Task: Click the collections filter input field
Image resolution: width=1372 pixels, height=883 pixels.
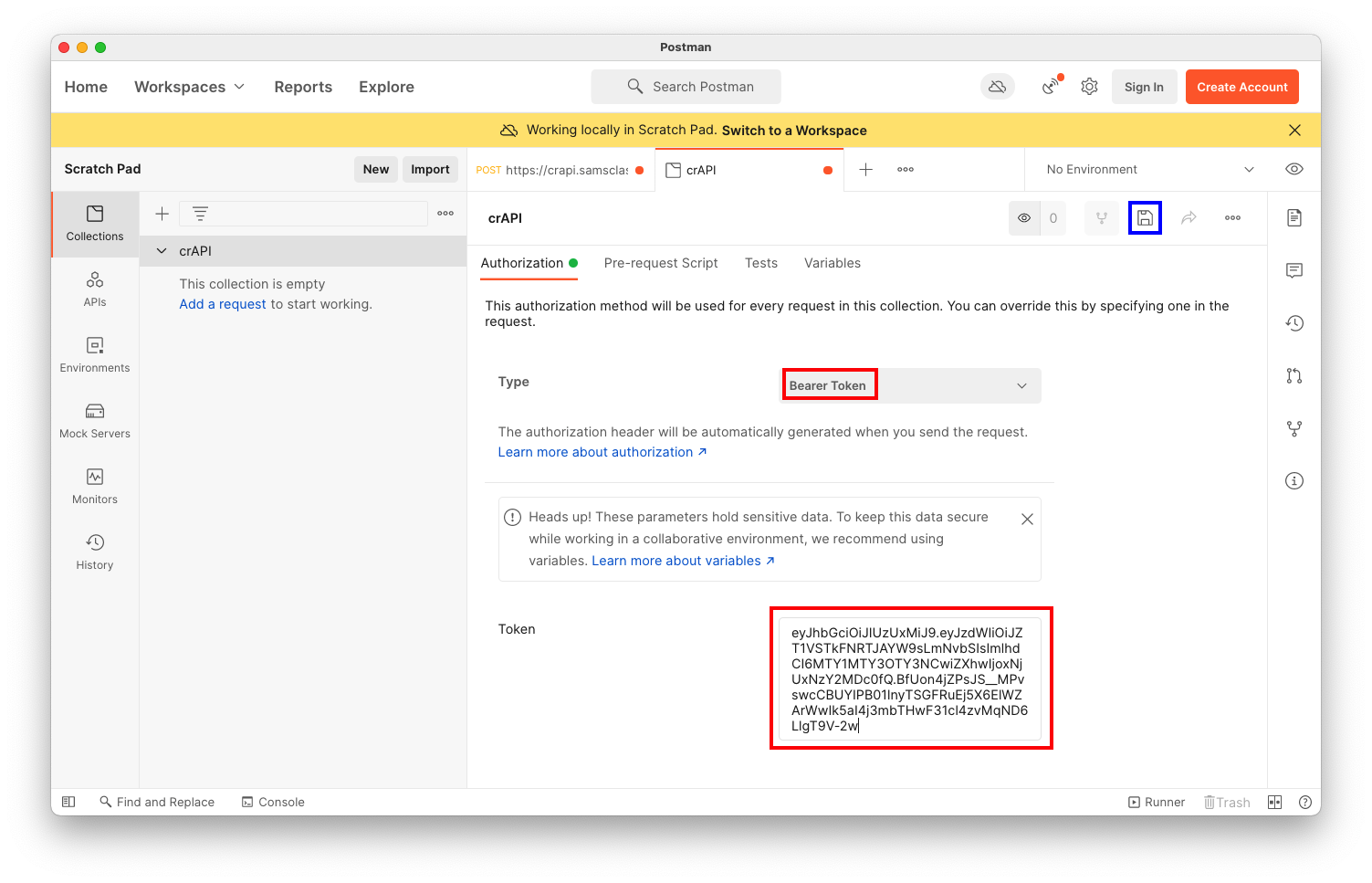Action: tap(304, 214)
